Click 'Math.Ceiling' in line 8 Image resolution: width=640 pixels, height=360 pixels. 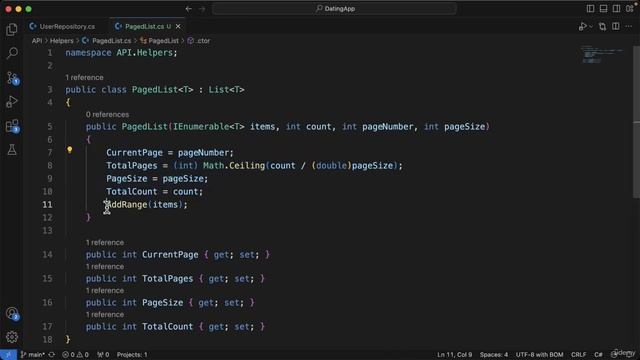[x=234, y=166]
